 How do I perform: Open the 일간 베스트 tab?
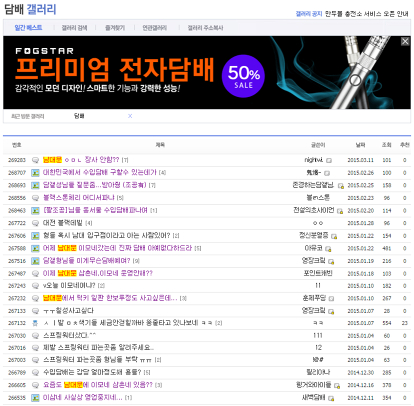[28, 28]
